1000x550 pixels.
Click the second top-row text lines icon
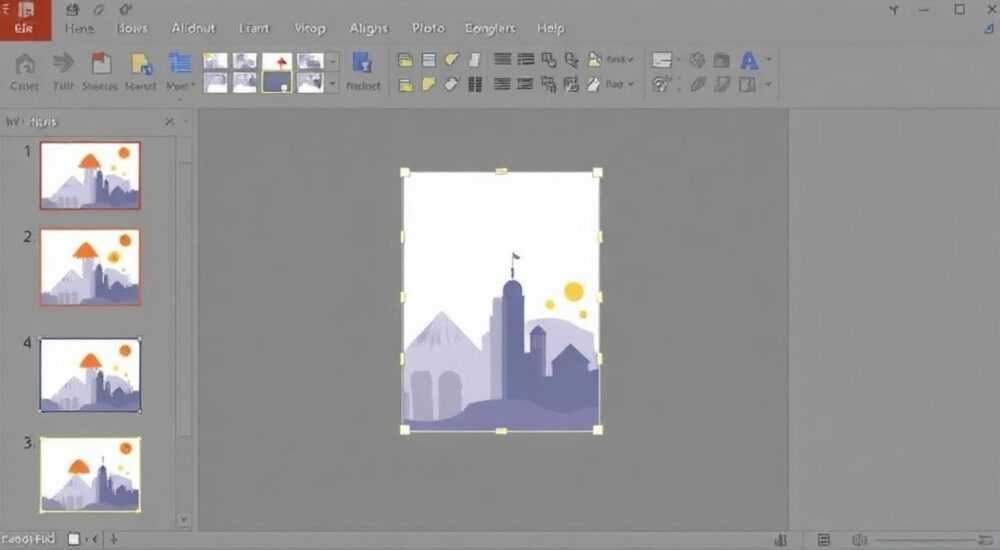(526, 59)
